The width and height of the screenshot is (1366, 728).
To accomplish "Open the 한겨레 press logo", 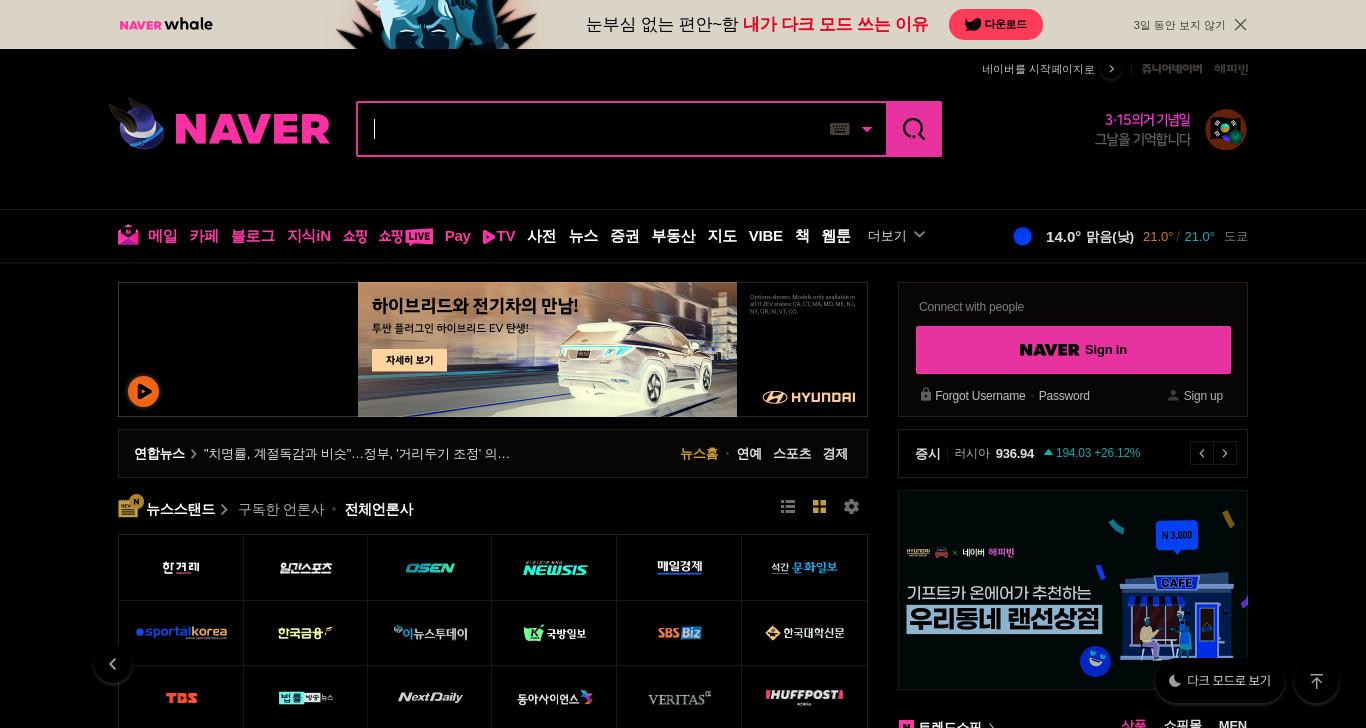I will (x=181, y=568).
